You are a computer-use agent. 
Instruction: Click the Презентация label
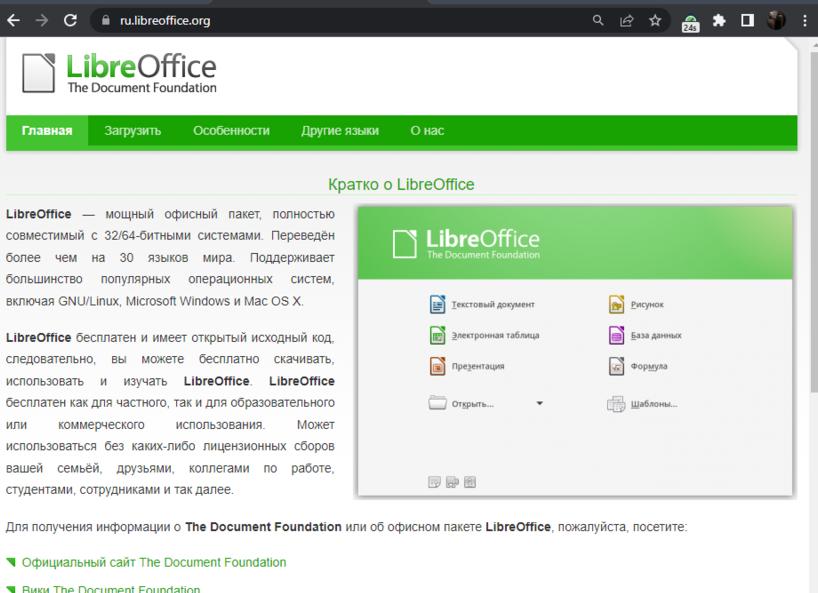[x=478, y=366]
